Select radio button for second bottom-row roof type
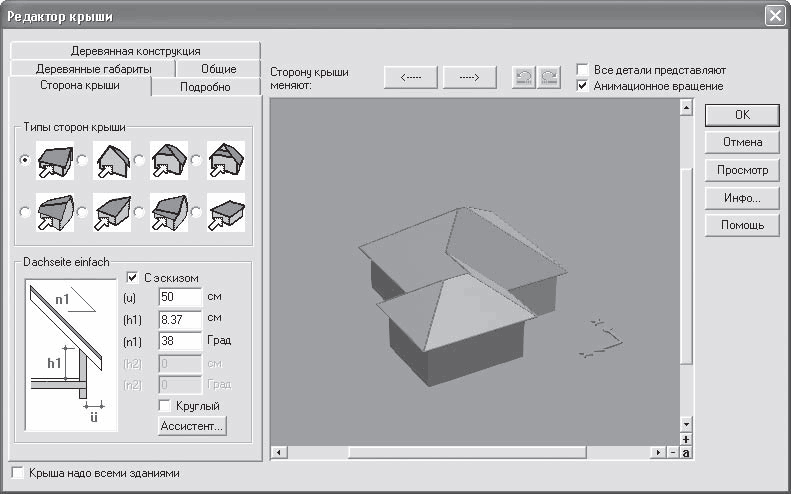Screen dimensions: 791x494 (82, 212)
